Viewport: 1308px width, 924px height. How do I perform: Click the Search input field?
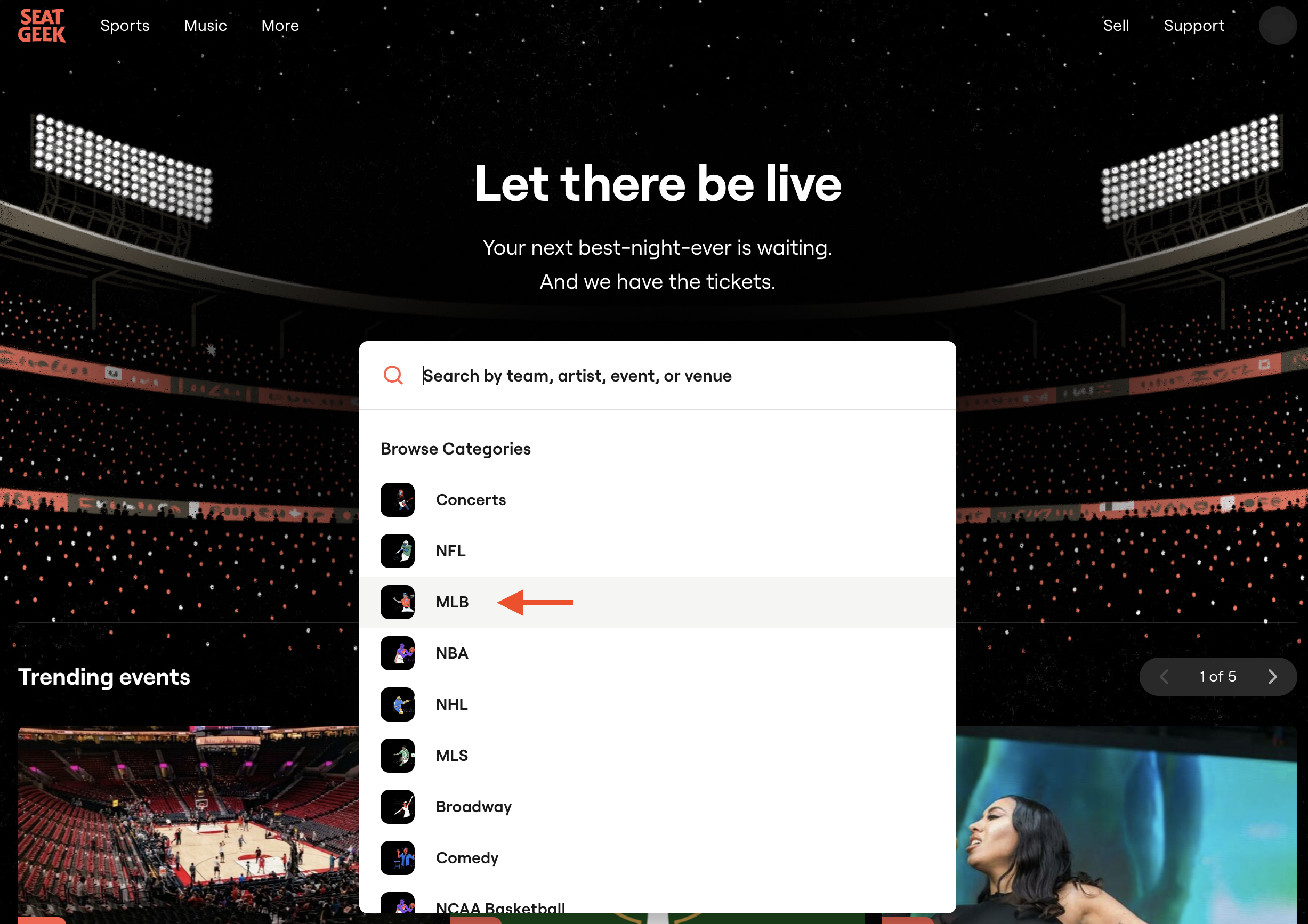click(x=657, y=375)
